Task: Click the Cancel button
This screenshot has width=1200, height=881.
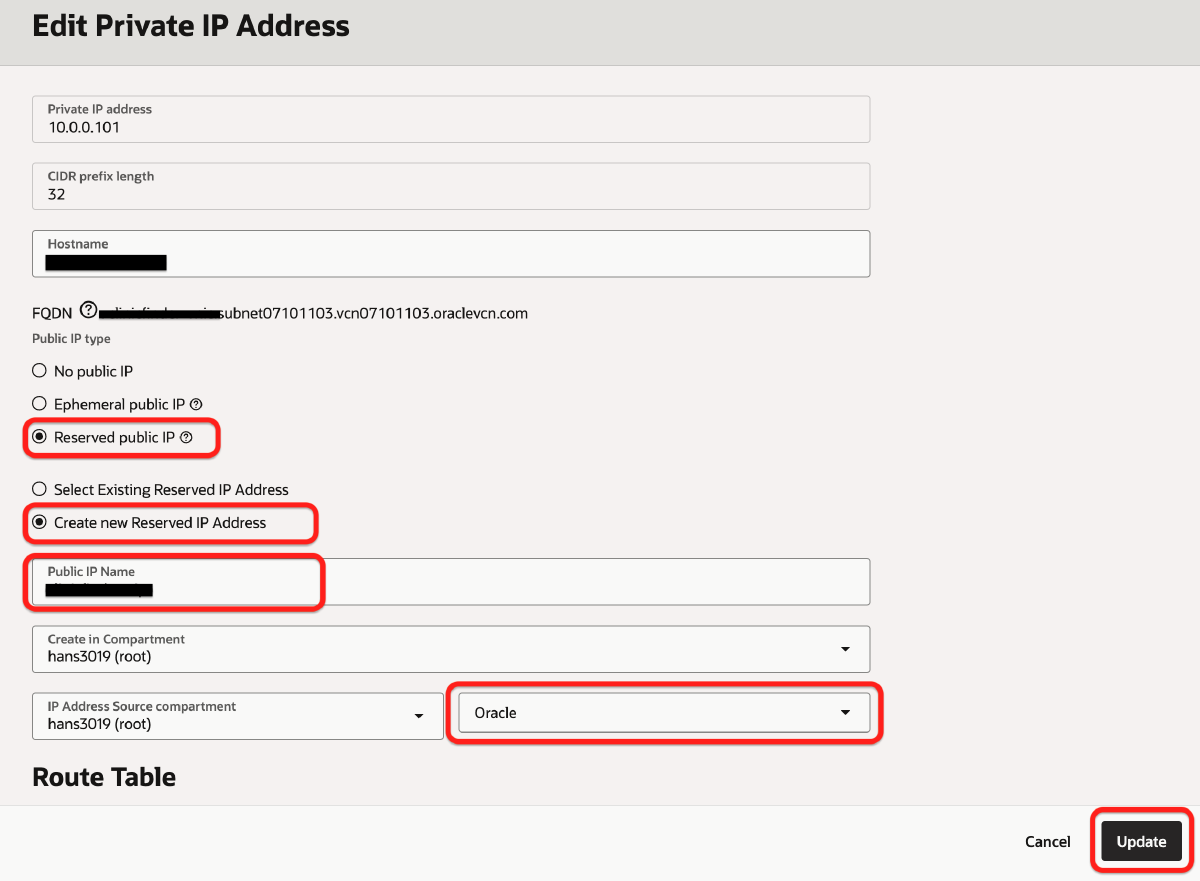Action: [x=1047, y=842]
